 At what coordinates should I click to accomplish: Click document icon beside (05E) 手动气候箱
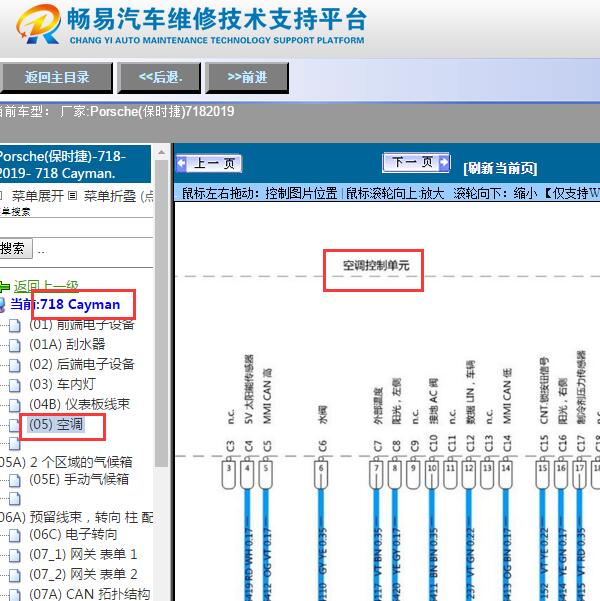click(x=15, y=480)
